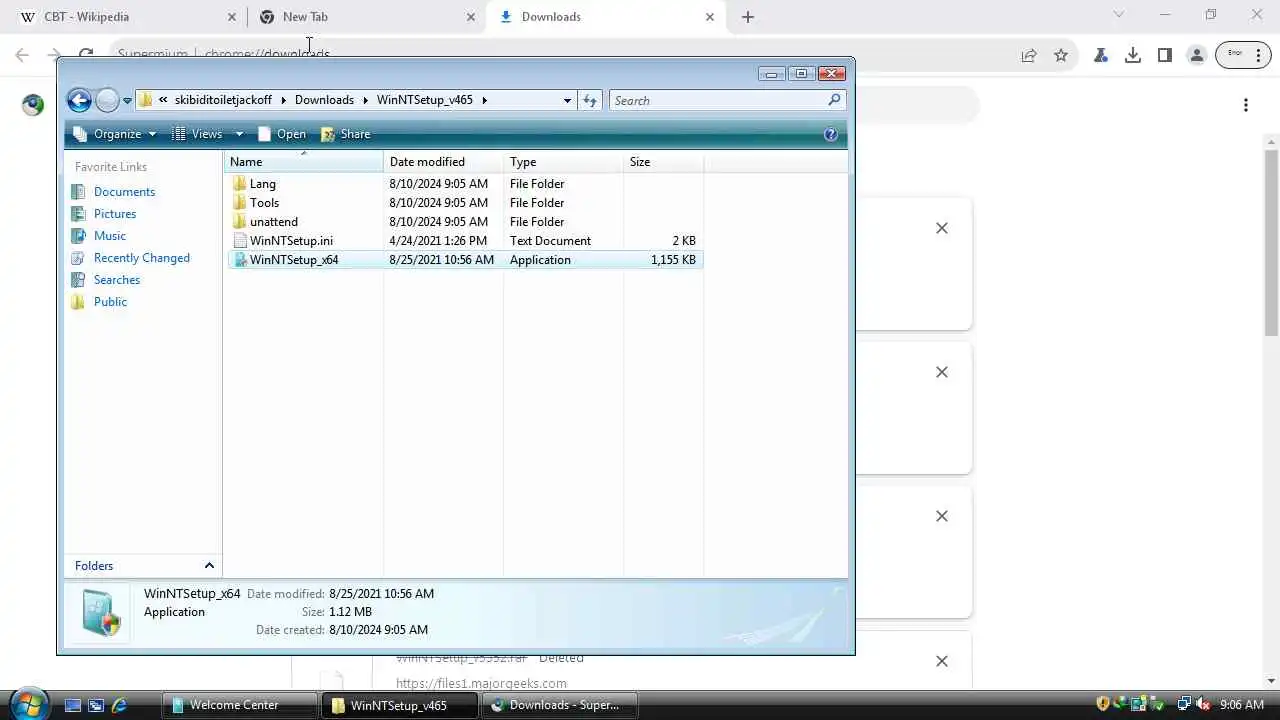Expand the Folders pane
The image size is (1280, 720).
point(143,566)
